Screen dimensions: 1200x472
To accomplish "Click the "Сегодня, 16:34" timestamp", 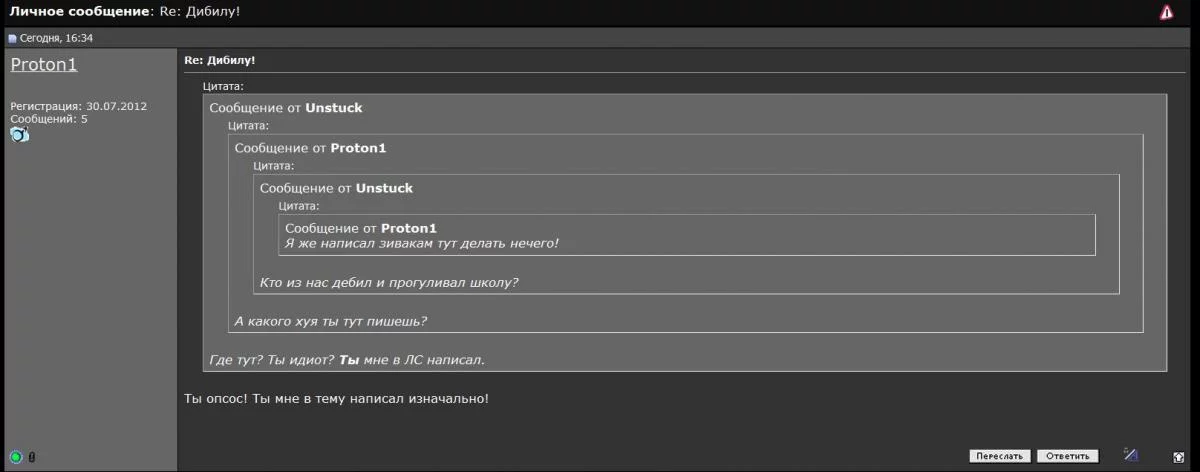I will click(57, 39).
